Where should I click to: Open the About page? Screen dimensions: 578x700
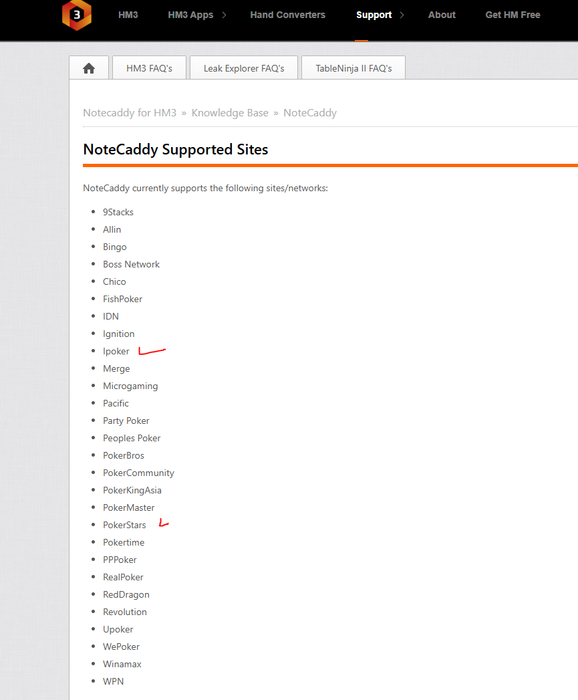[x=442, y=15]
